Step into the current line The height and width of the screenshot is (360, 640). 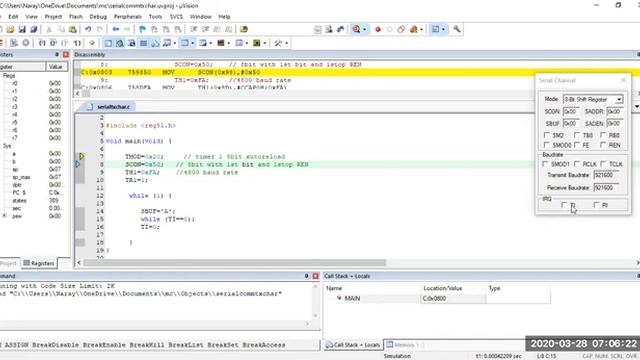click(42, 43)
